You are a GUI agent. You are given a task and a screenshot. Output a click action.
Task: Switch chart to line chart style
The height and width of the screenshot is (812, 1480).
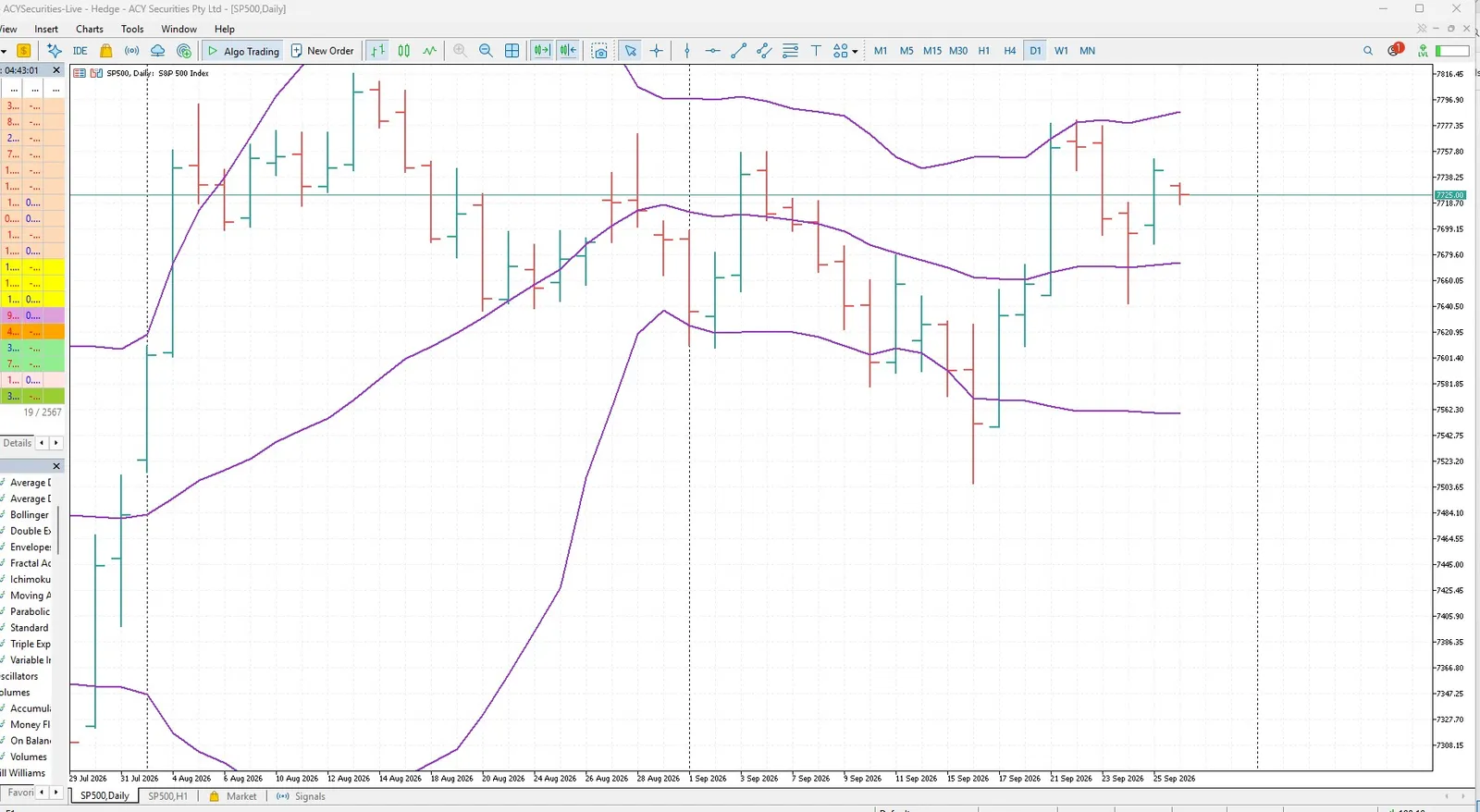430,51
